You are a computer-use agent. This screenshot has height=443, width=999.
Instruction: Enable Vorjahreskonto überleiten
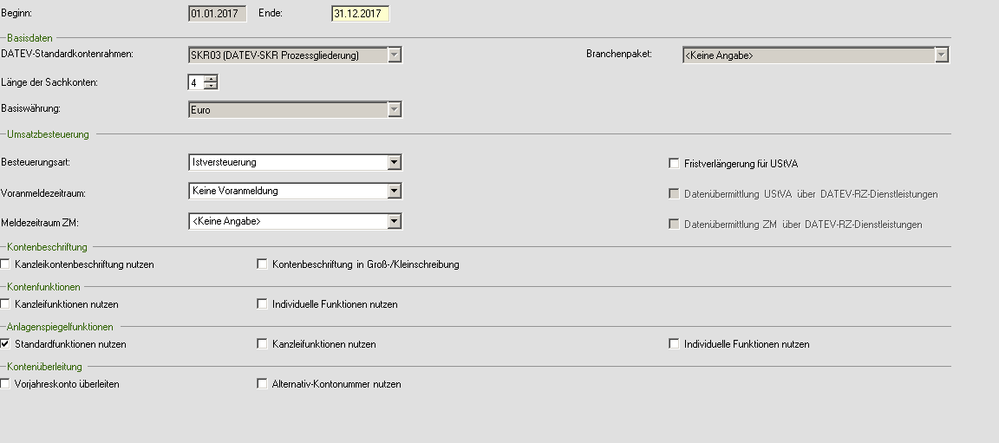(x=6, y=383)
